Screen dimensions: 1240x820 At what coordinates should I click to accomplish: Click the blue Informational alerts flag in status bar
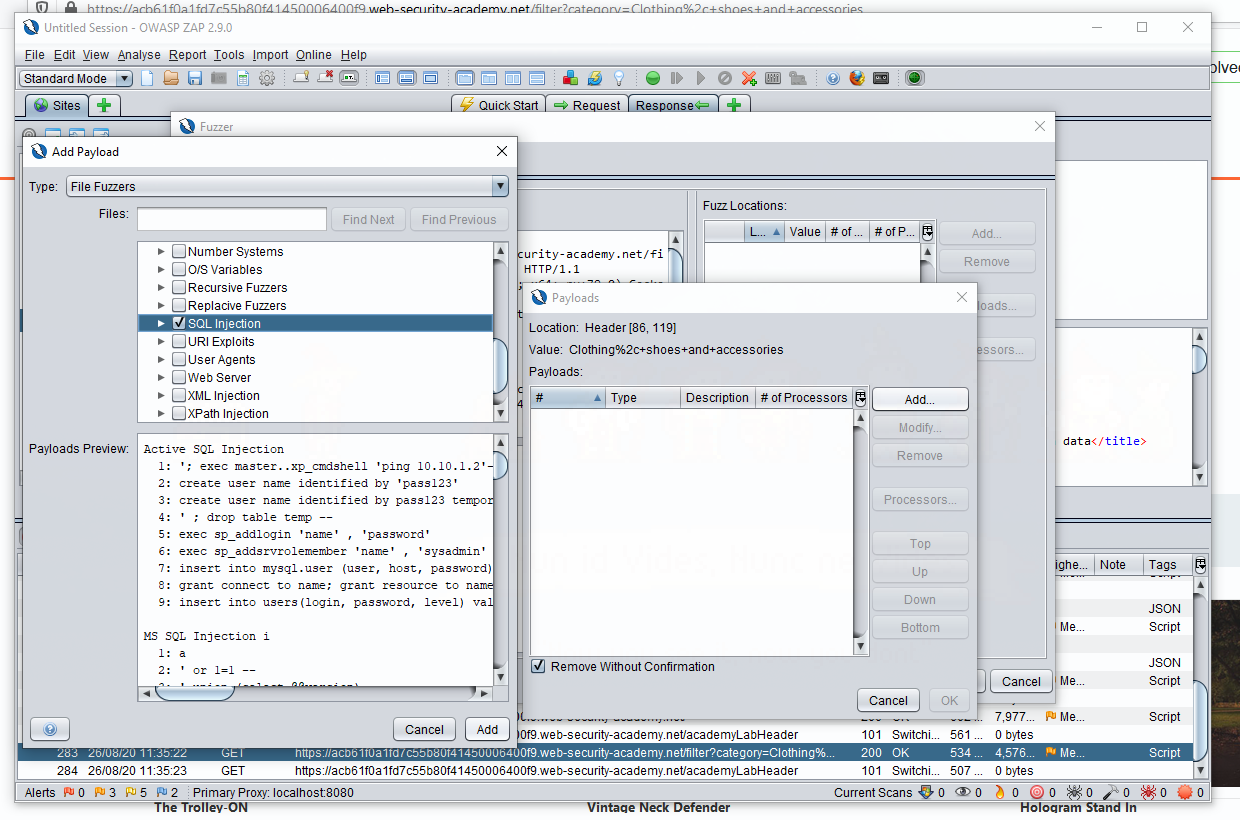point(162,792)
